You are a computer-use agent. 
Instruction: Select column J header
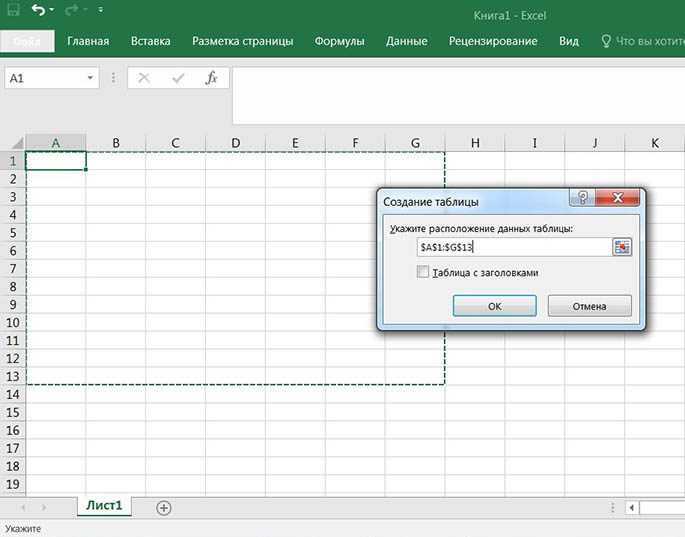pyautogui.click(x=595, y=143)
